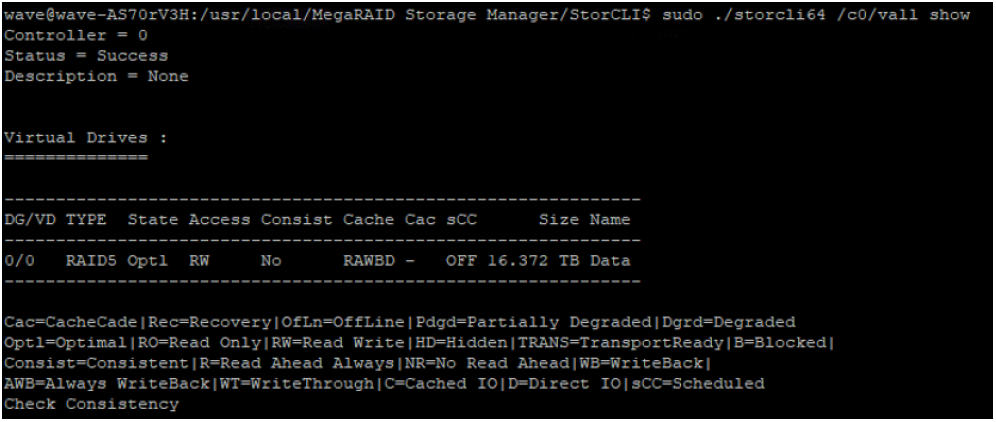This screenshot has height=422, width=996.
Task: Click the shell prompt wave@wave-AS70rV3H
Action: pos(98,15)
